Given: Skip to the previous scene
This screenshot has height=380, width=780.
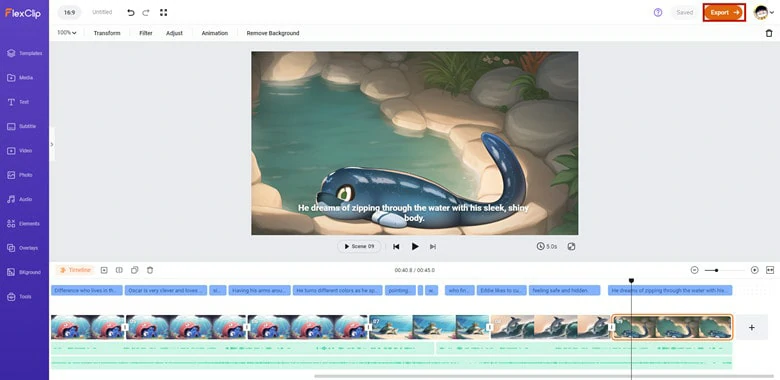Looking at the screenshot, I should (x=396, y=246).
